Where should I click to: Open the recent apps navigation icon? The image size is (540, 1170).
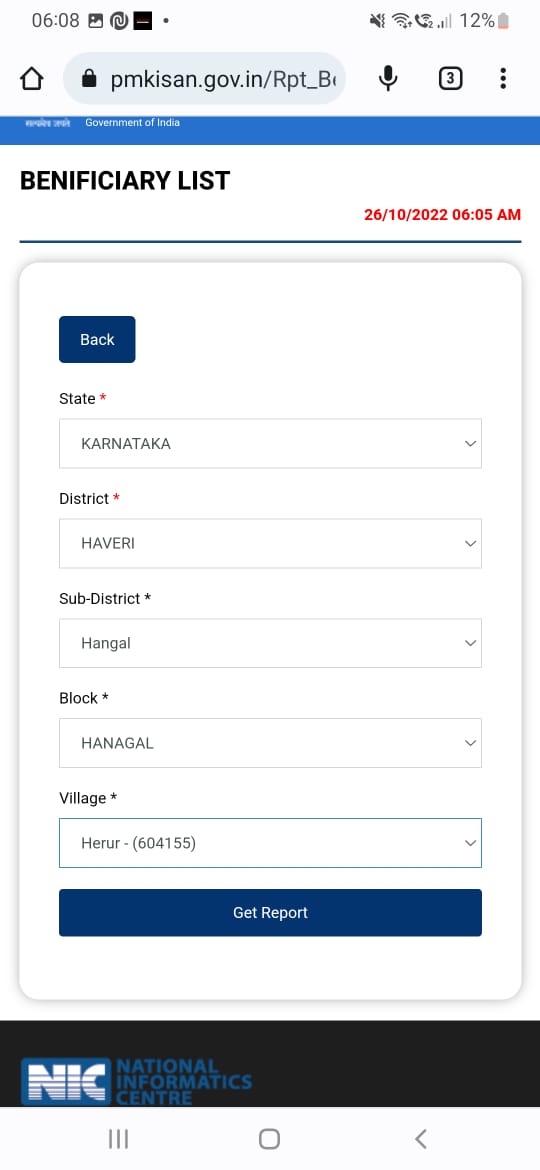click(x=119, y=1139)
